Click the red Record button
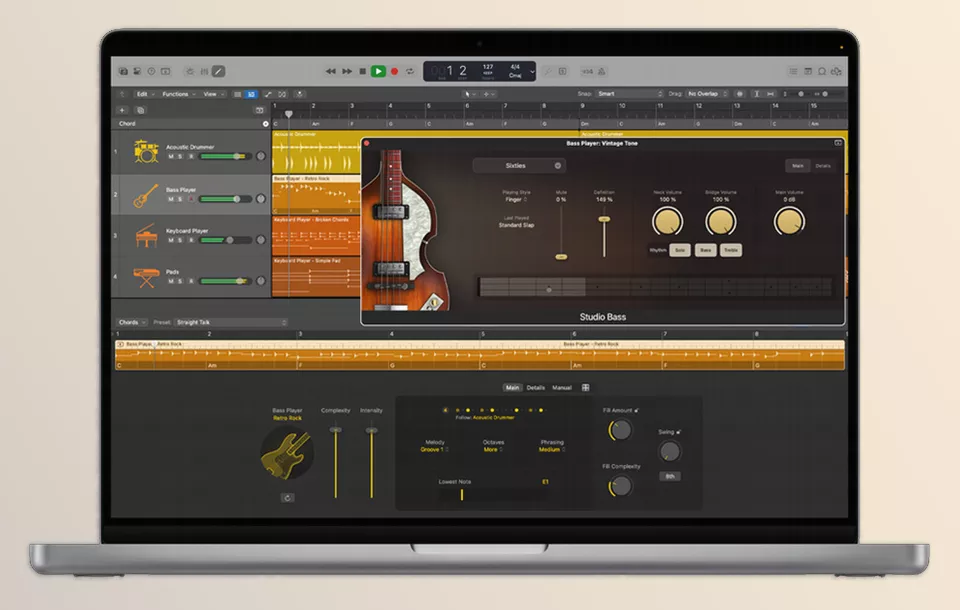The height and width of the screenshot is (610, 960). point(395,72)
